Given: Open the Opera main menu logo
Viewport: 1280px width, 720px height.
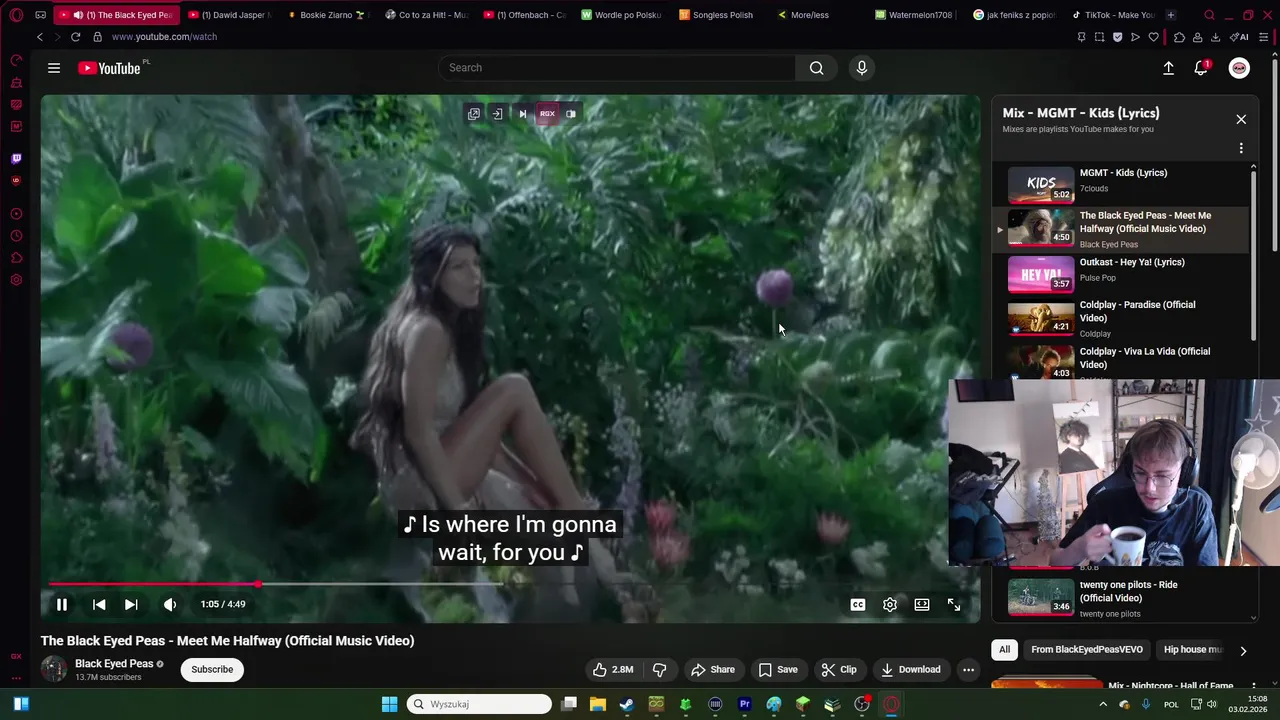Looking at the screenshot, I should pos(16,15).
